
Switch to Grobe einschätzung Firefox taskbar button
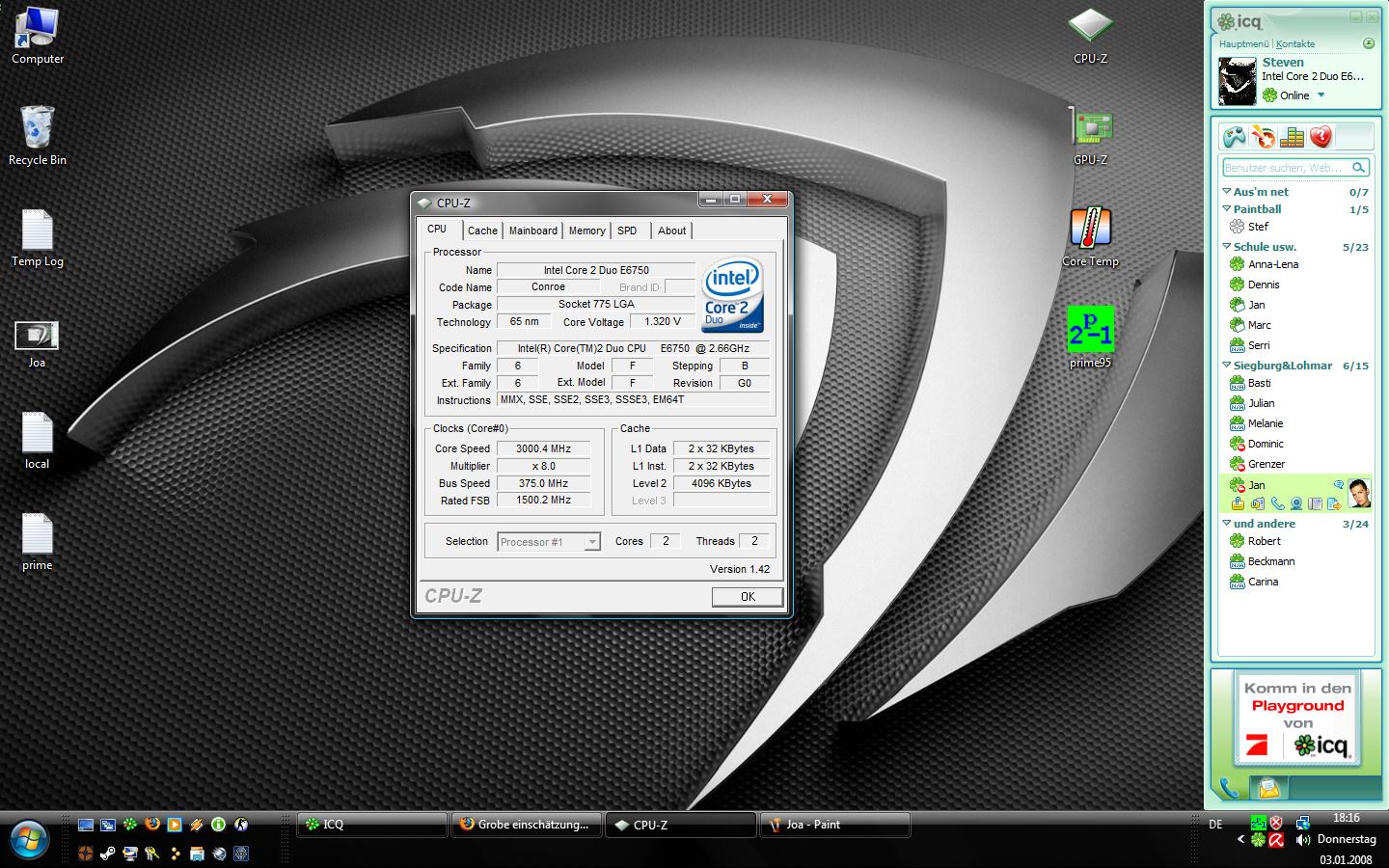click(527, 825)
